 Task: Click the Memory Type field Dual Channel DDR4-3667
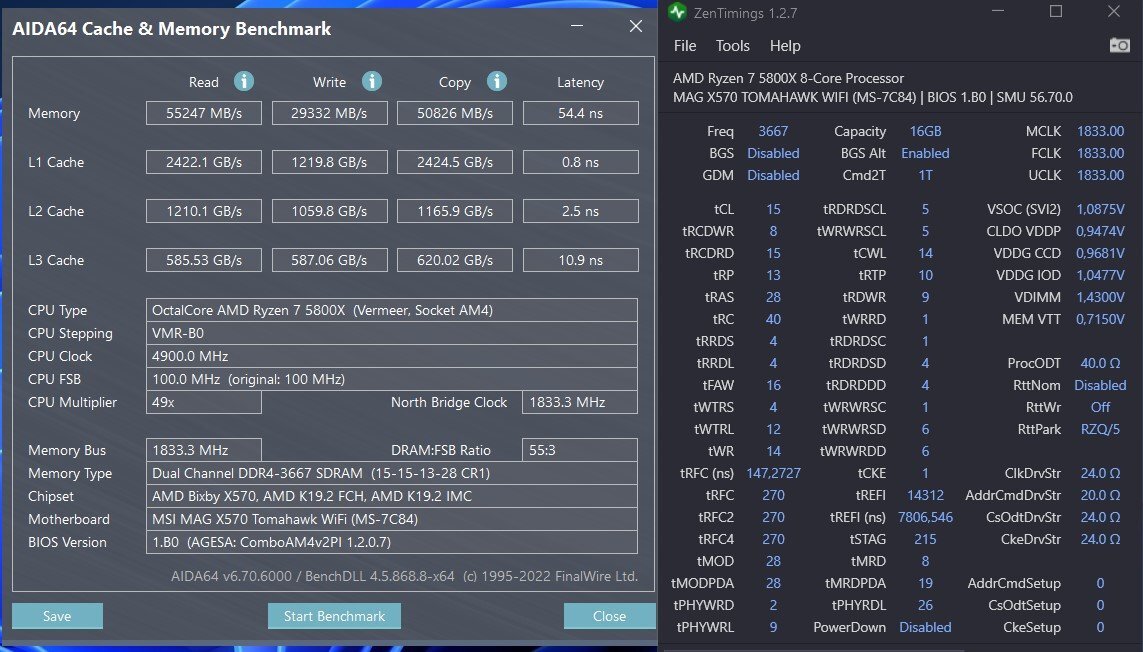(x=391, y=473)
